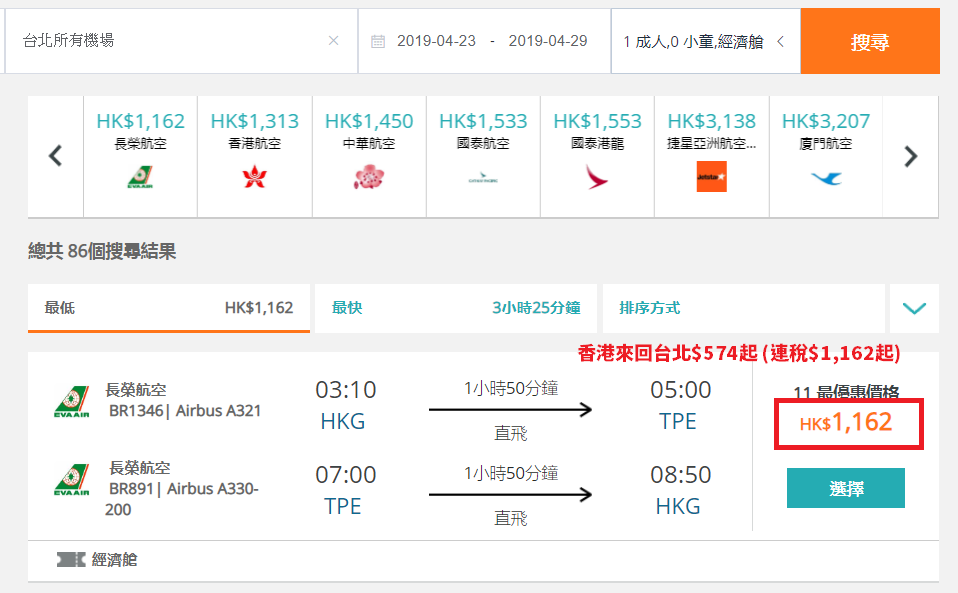
Task: Click the HK$1,162 fare in the result
Action: 846,423
